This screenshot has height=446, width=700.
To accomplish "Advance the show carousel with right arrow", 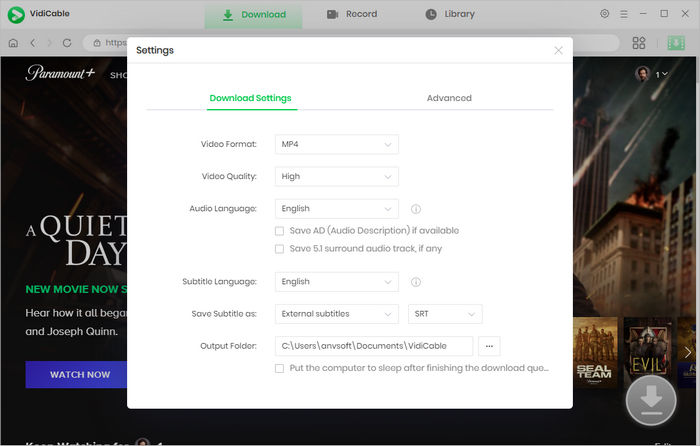I will 688,352.
